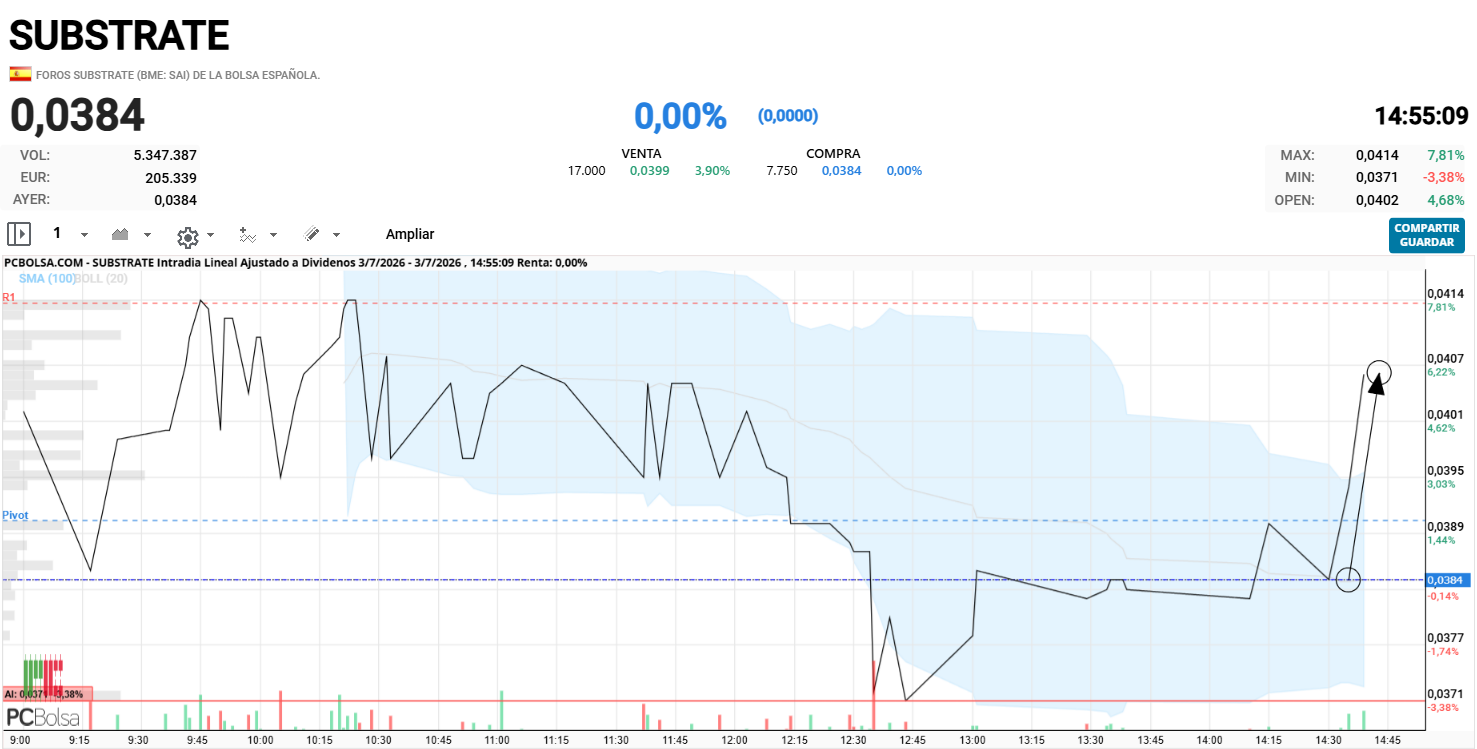Toggle the BOLL (20) indicator label
The height and width of the screenshot is (749, 1477).
point(101,278)
